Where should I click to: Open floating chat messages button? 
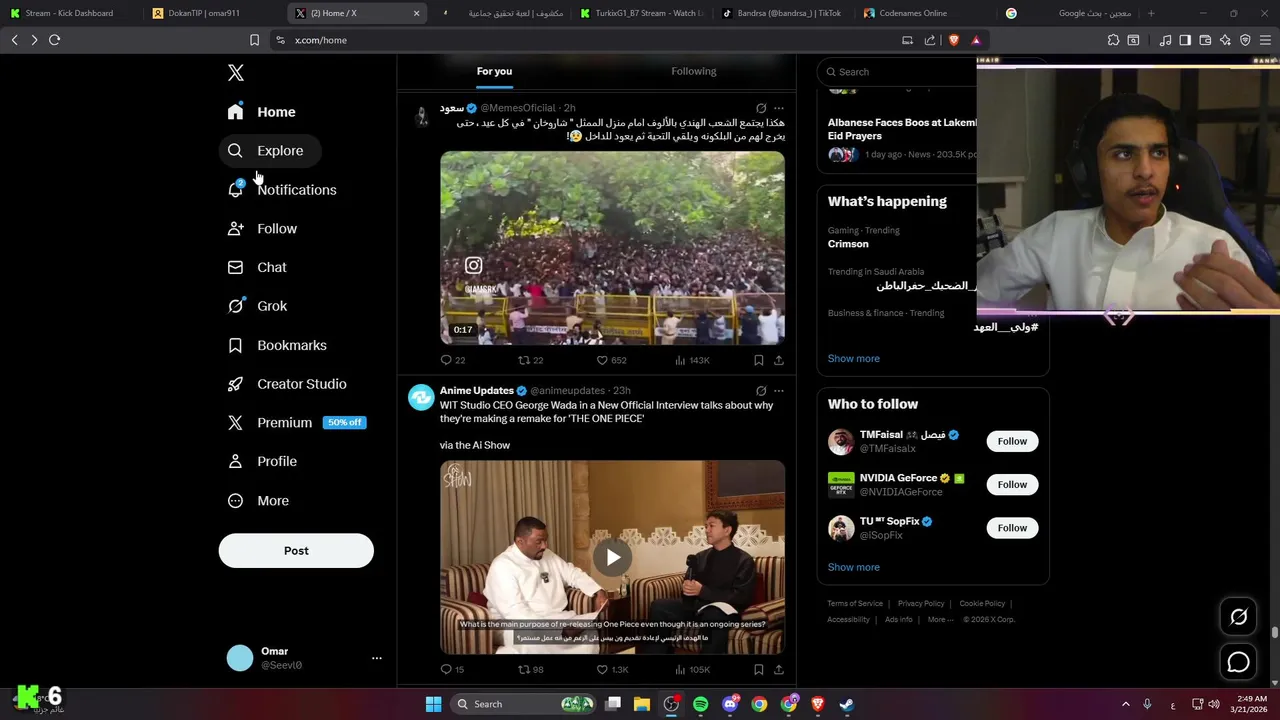pyautogui.click(x=1238, y=662)
